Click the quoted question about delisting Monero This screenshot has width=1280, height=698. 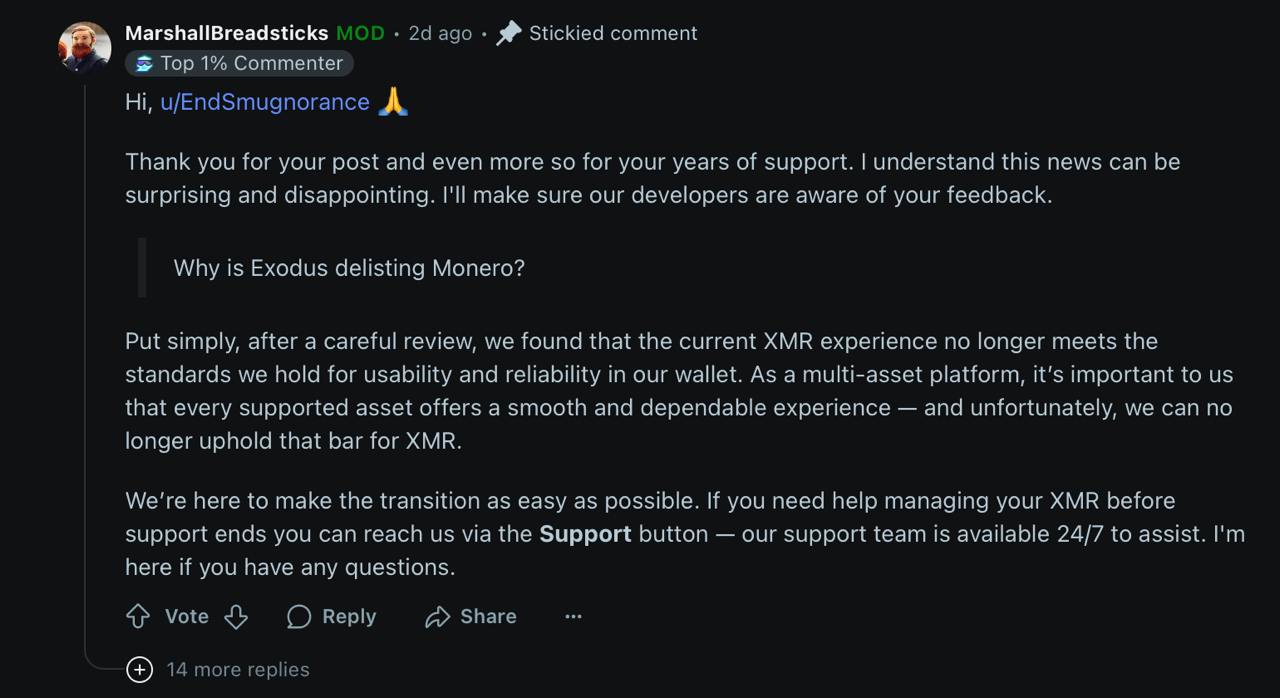(349, 268)
